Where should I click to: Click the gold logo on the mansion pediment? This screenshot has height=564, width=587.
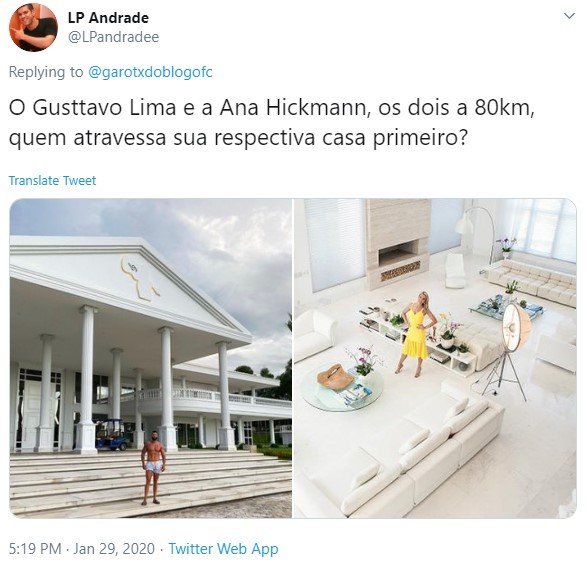pos(140,278)
